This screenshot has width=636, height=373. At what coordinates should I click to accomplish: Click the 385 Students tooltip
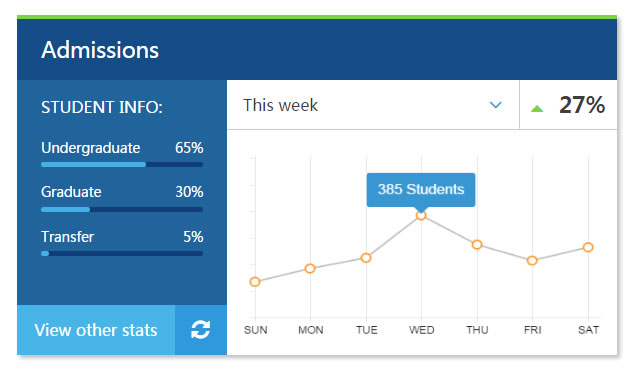click(x=421, y=190)
